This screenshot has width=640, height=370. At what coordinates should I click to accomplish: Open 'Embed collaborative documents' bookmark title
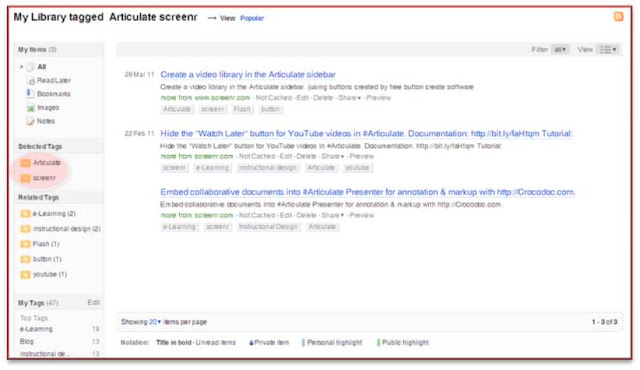pos(367,192)
